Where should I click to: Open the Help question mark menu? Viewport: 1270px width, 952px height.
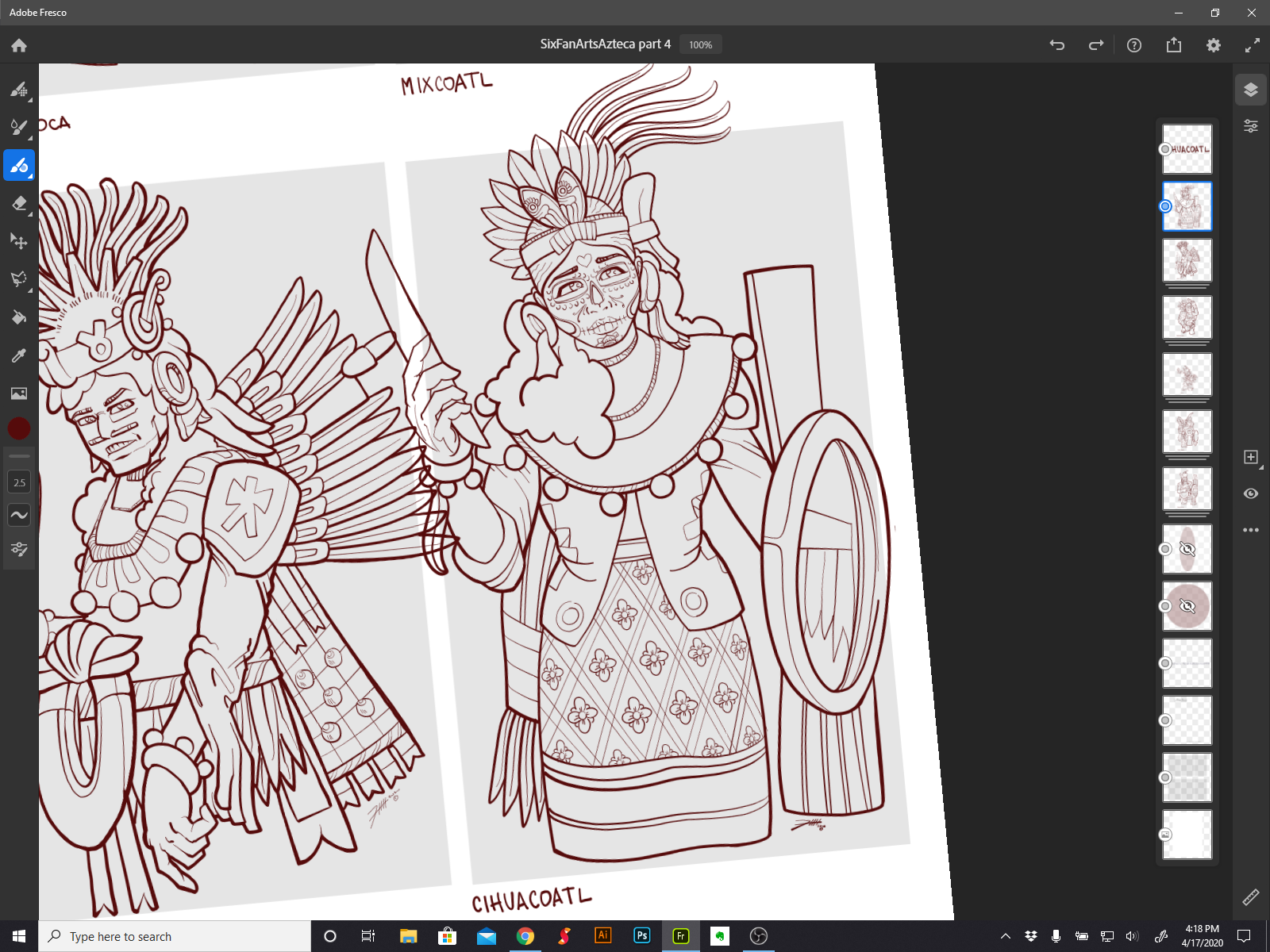(1134, 45)
